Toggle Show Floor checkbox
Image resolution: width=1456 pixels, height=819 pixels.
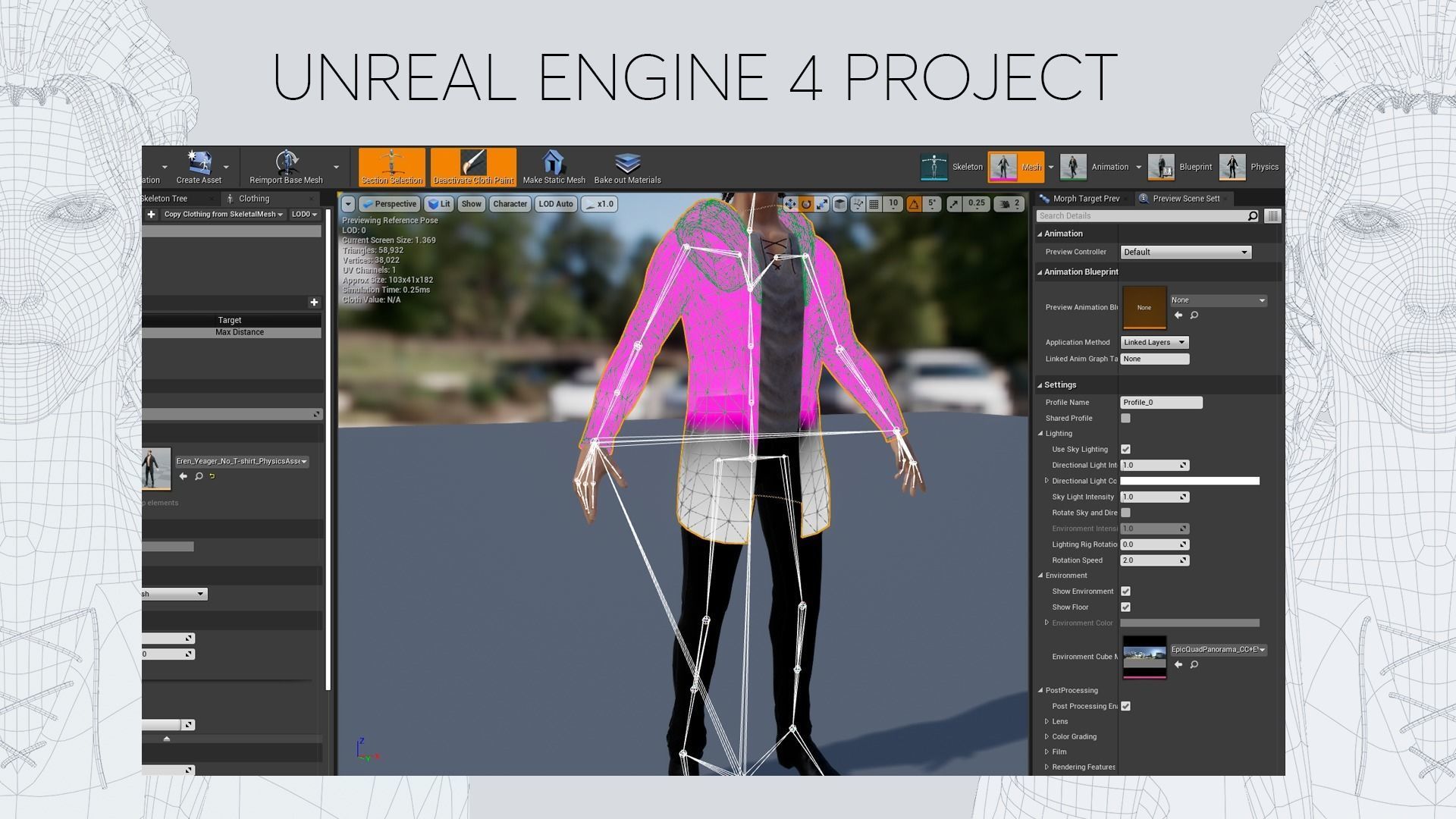coord(1126,607)
